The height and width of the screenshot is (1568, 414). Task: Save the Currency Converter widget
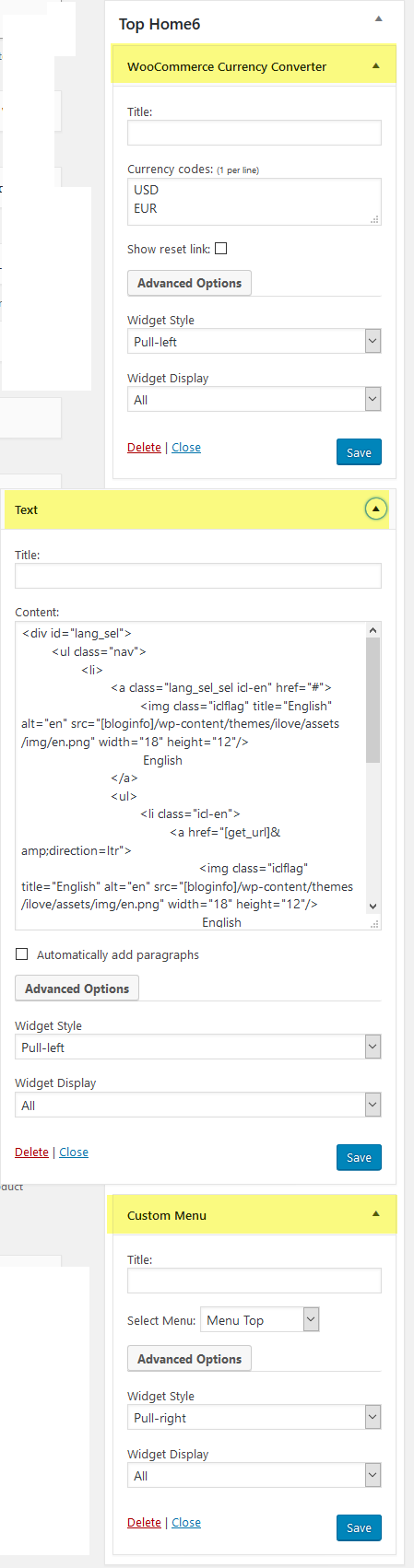pyautogui.click(x=359, y=452)
